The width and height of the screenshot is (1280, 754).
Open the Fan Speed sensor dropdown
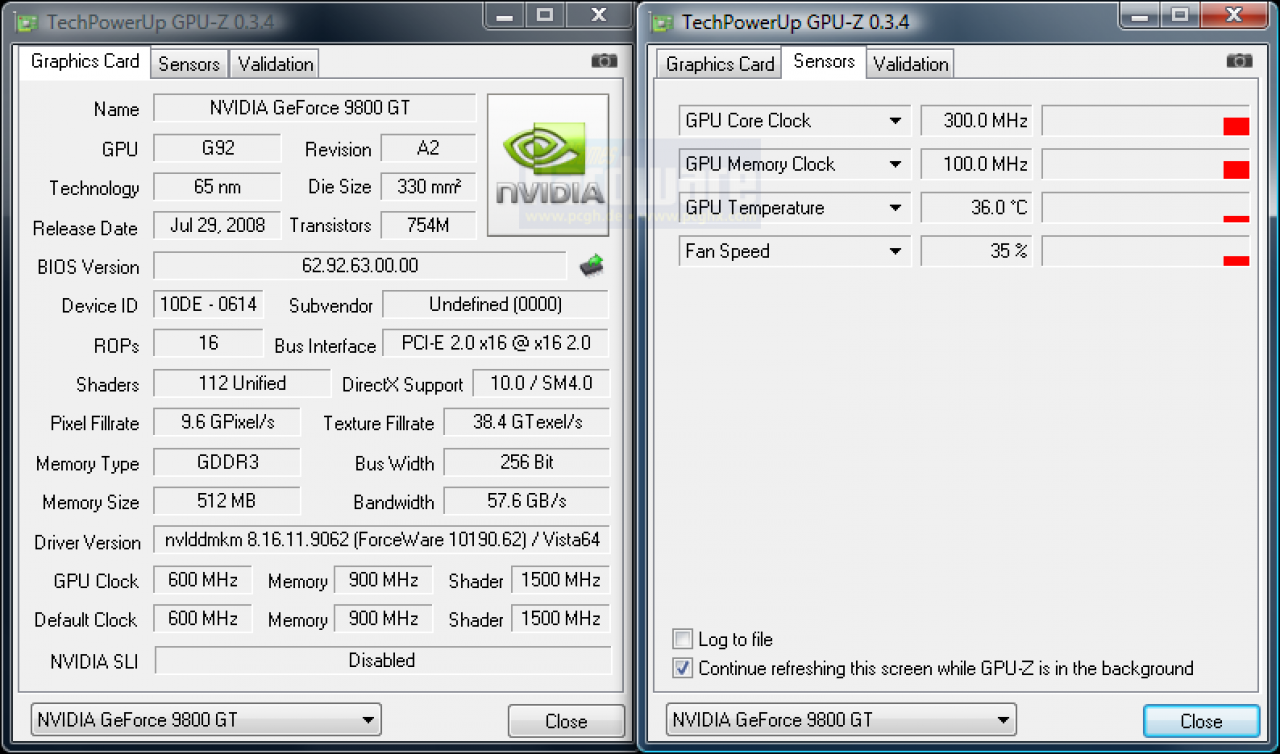895,252
